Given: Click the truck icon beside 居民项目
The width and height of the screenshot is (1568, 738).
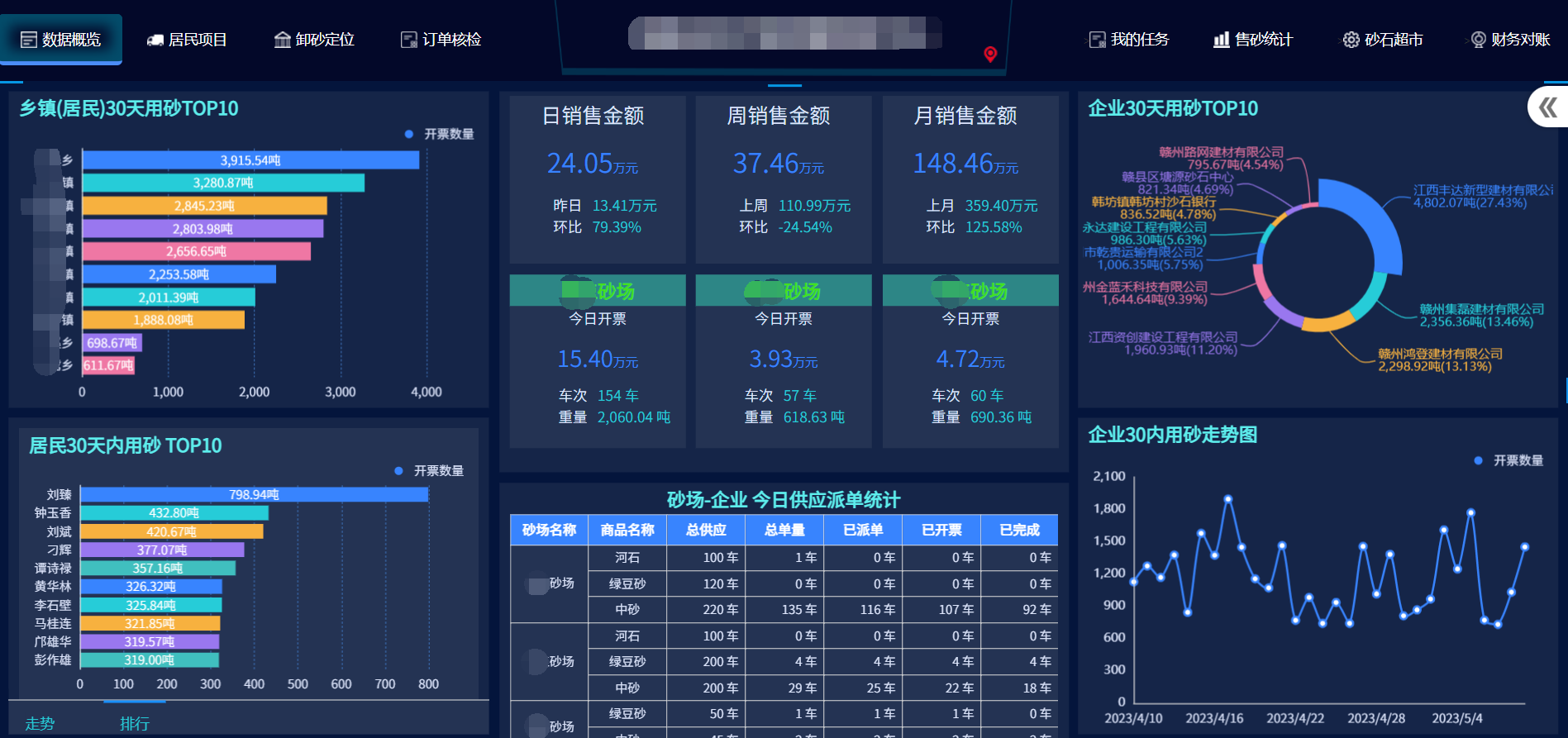Looking at the screenshot, I should pyautogui.click(x=155, y=40).
